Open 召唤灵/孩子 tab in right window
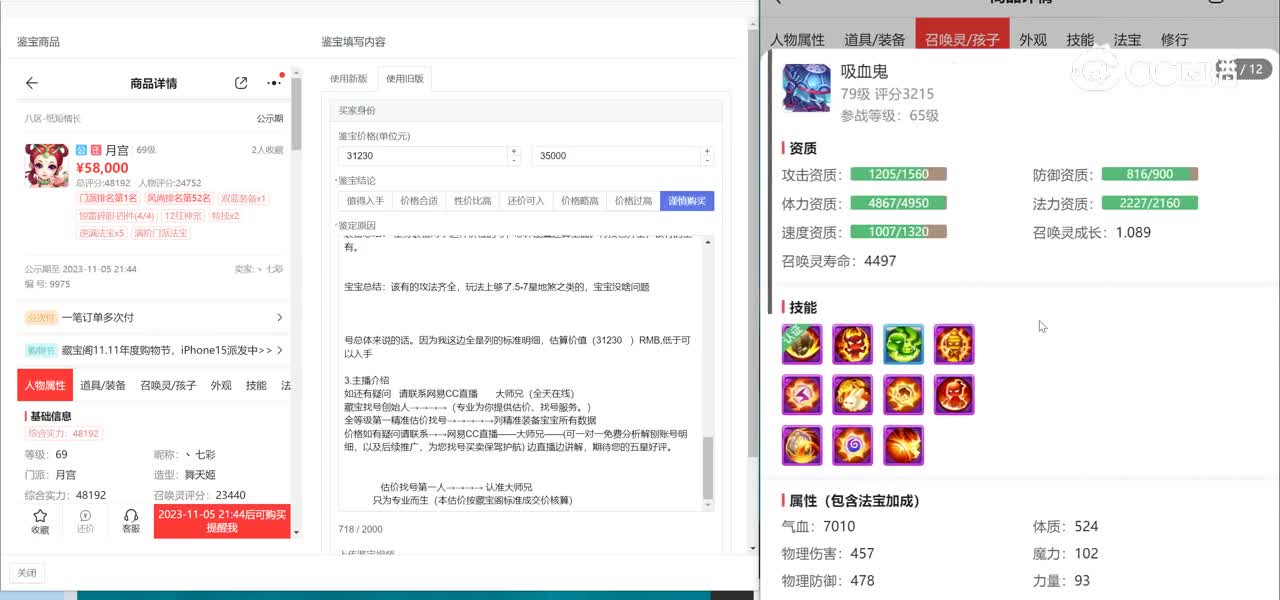 point(962,40)
